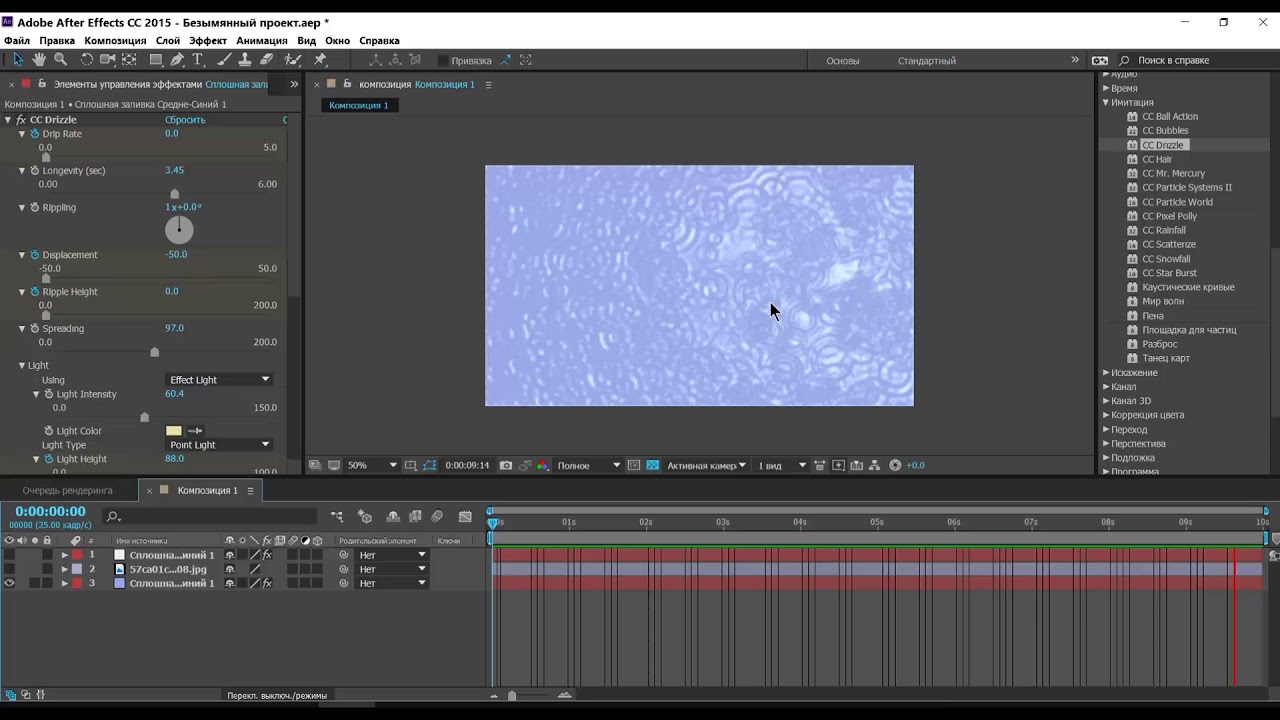Toggle region of interest in viewer
Screen dimensions: 1280x720
tap(634, 465)
